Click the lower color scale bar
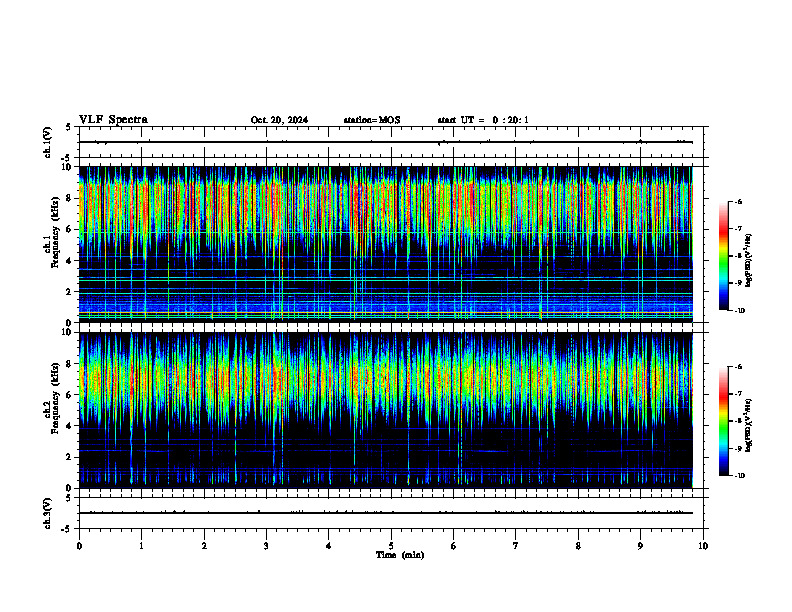This screenshot has height=612, width=792. tap(723, 421)
